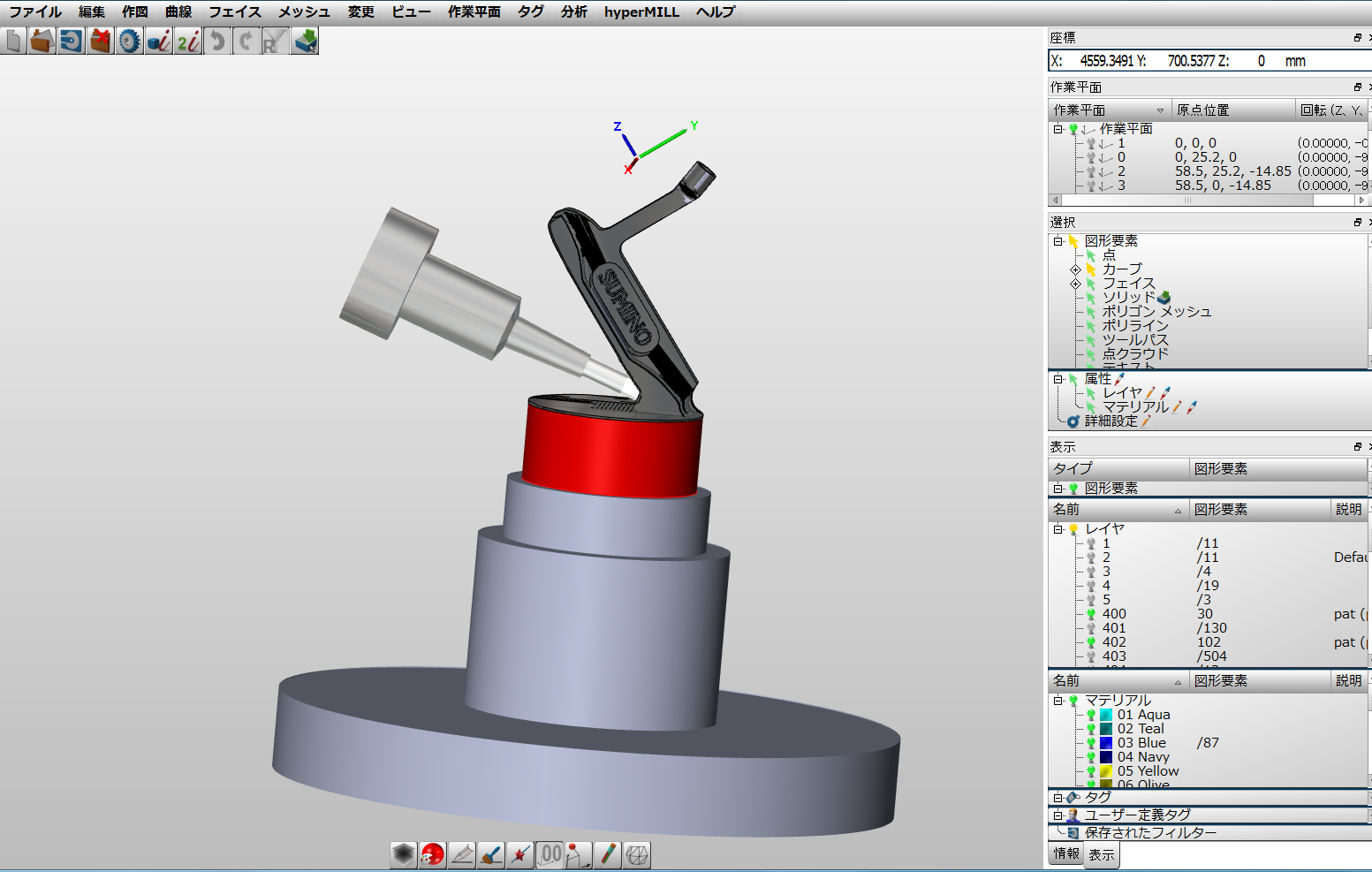1372x872 pixels.
Task: Click the pencil icon next to レイヤ
Action: [x=1151, y=393]
